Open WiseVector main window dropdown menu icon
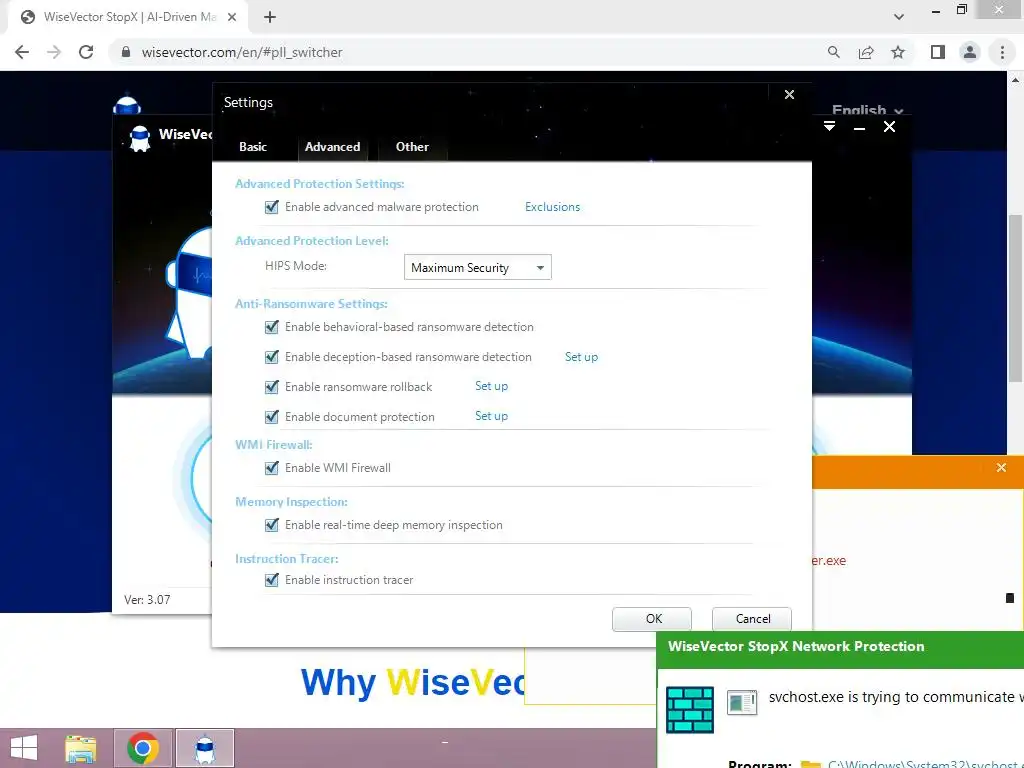Screen dimensions: 1024x768 pyautogui.click(x=829, y=126)
